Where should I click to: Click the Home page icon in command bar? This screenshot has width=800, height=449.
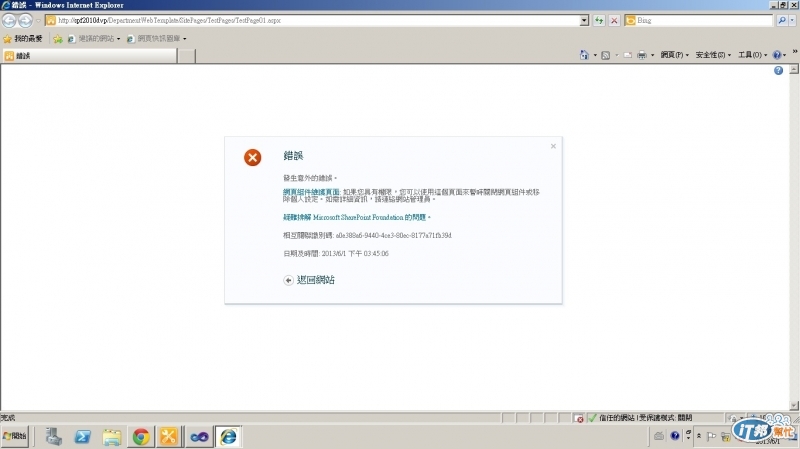pos(584,55)
